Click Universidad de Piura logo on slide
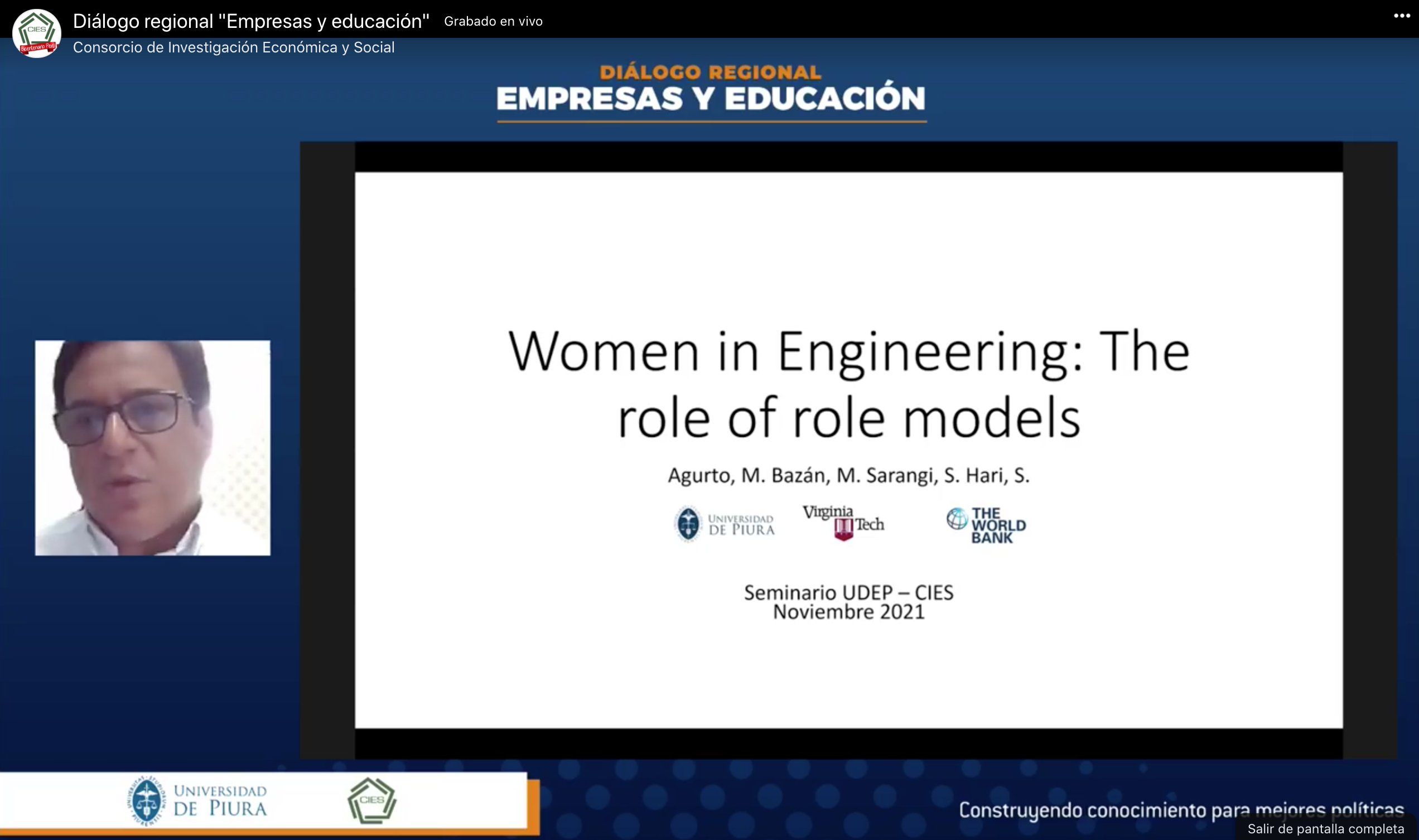 coord(724,524)
